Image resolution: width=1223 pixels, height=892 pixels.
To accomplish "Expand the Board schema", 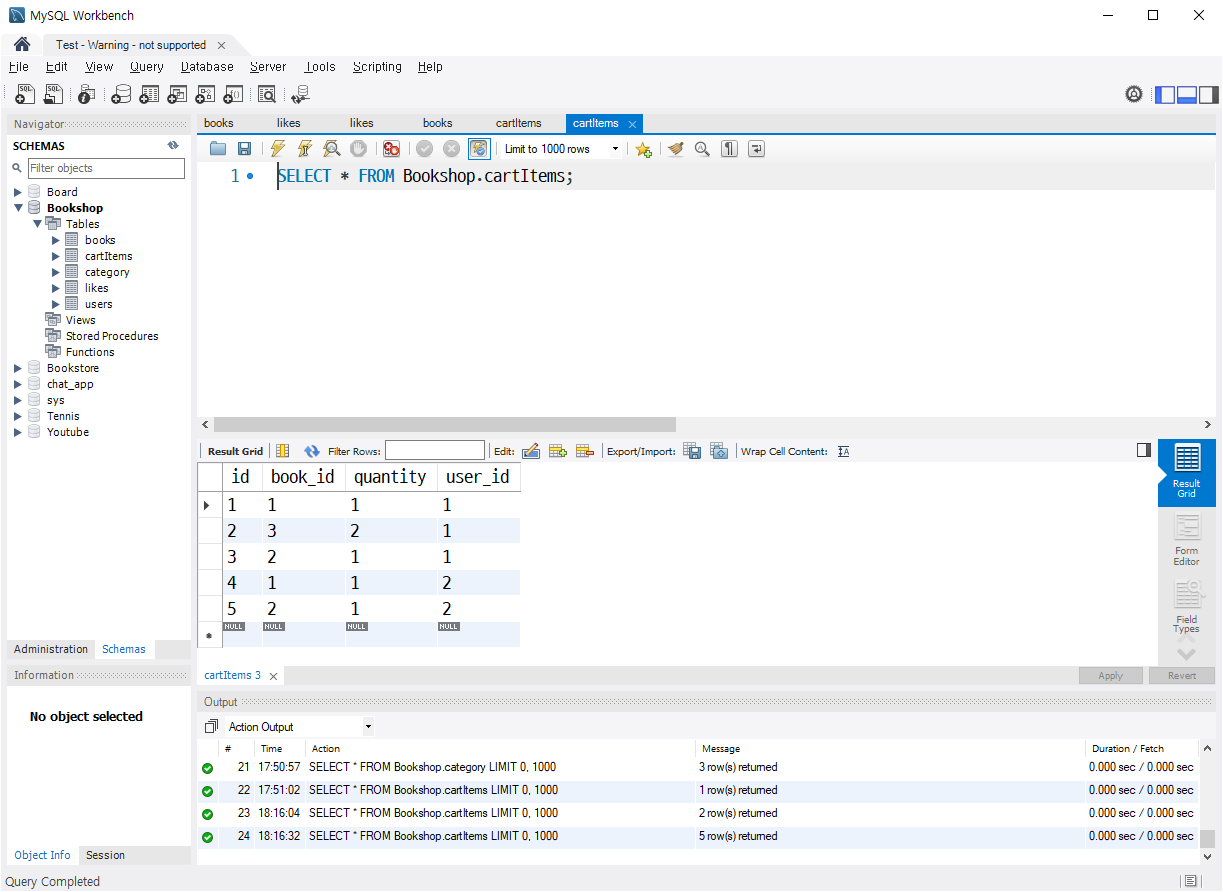I will [x=18, y=192].
